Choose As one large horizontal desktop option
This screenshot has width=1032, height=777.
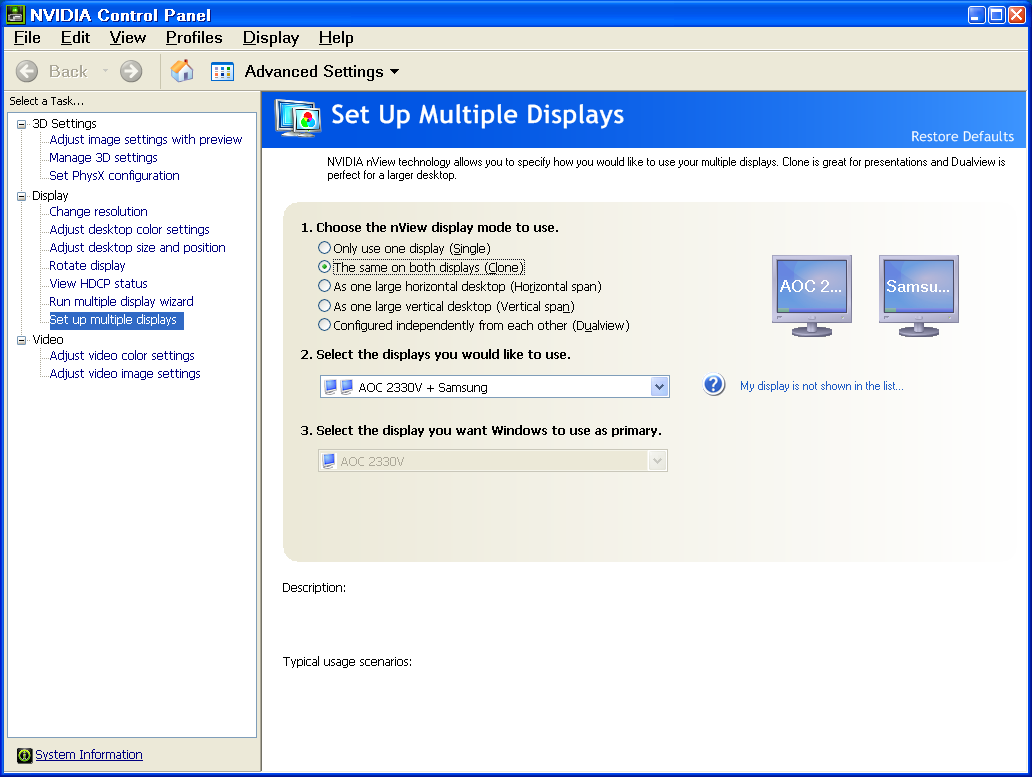459,286
